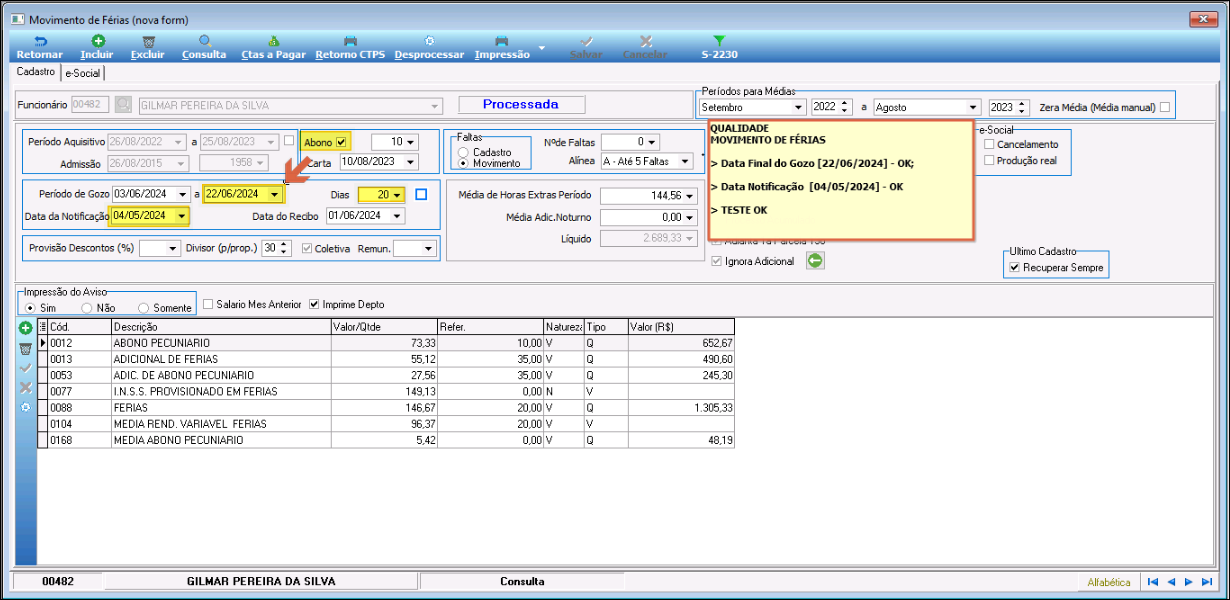Adjust the 2022 start year stepper
The width and height of the screenshot is (1230, 600).
click(846, 107)
